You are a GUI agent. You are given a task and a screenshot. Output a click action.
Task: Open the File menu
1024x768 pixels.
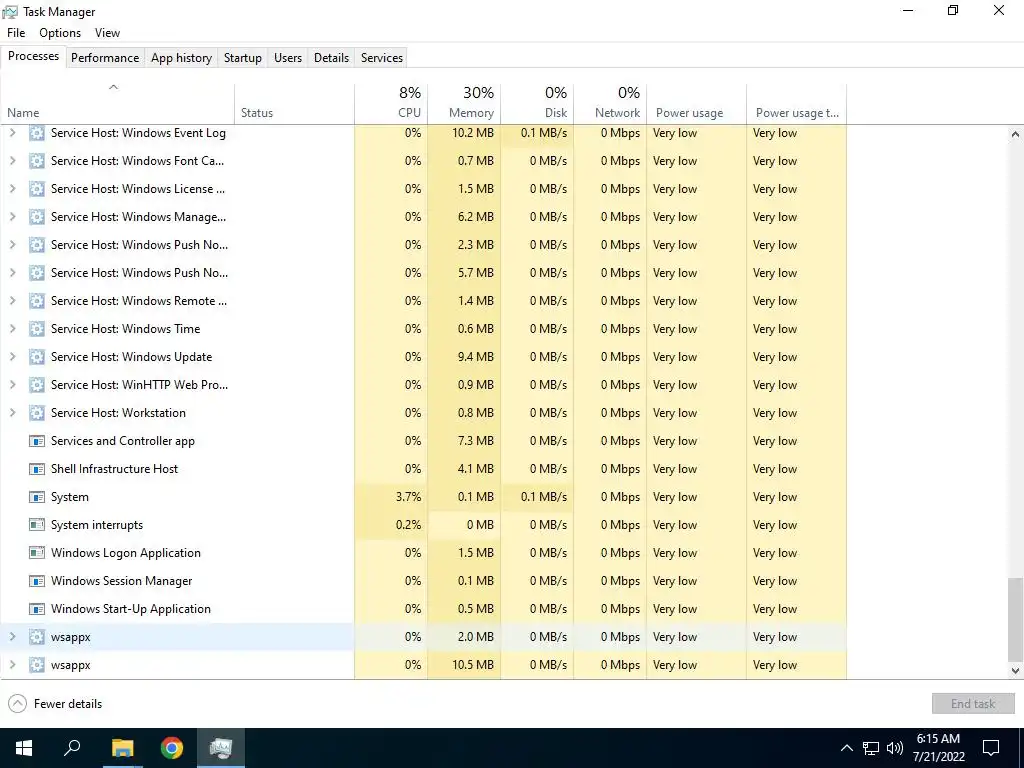coord(16,33)
